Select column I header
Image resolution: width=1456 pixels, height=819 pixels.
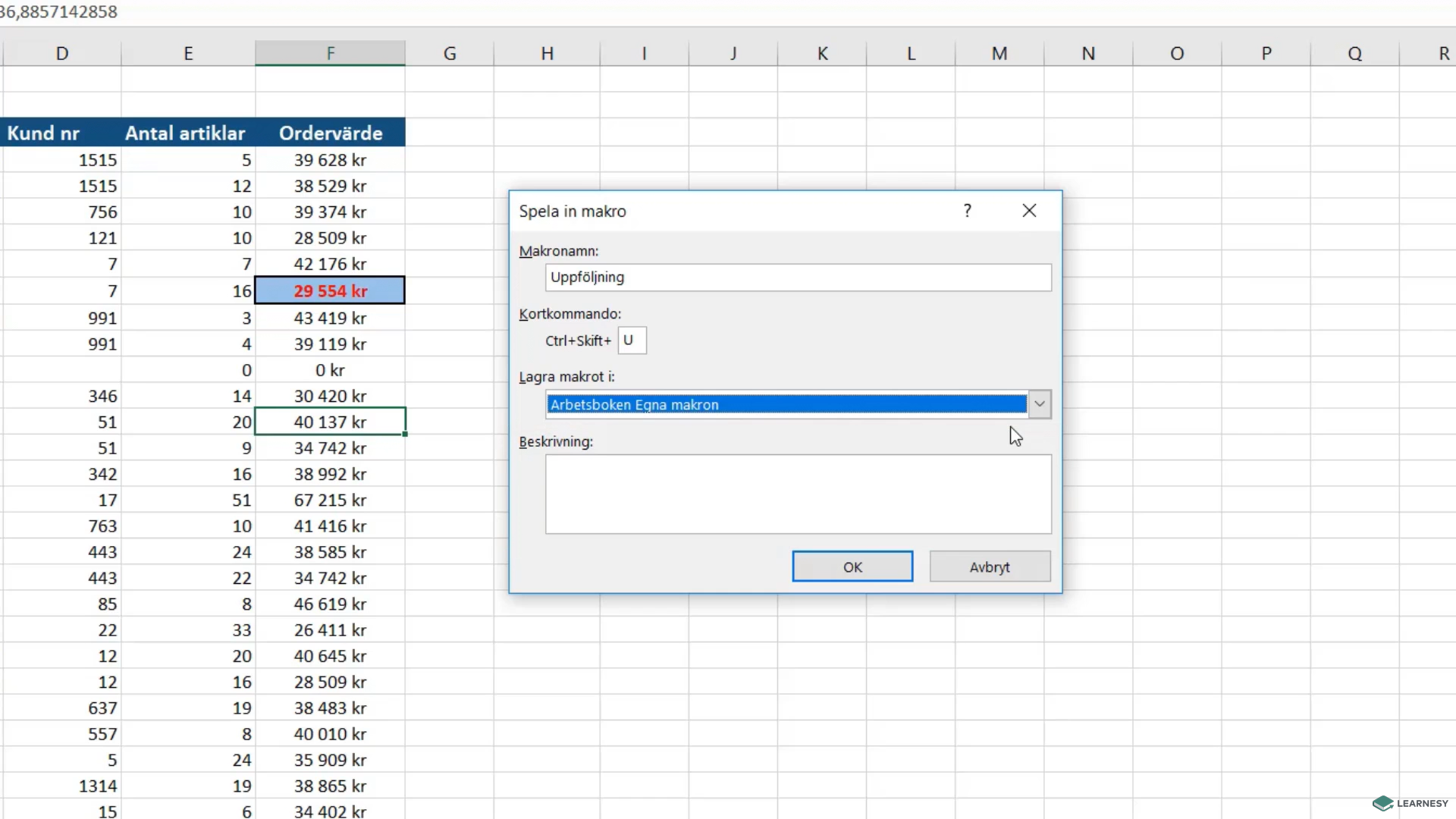pyautogui.click(x=645, y=53)
